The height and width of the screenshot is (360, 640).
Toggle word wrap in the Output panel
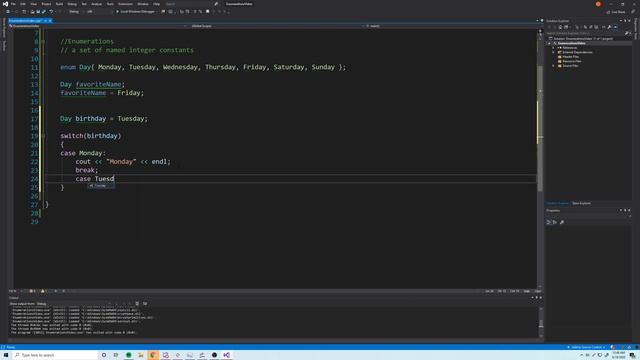(x=145, y=304)
